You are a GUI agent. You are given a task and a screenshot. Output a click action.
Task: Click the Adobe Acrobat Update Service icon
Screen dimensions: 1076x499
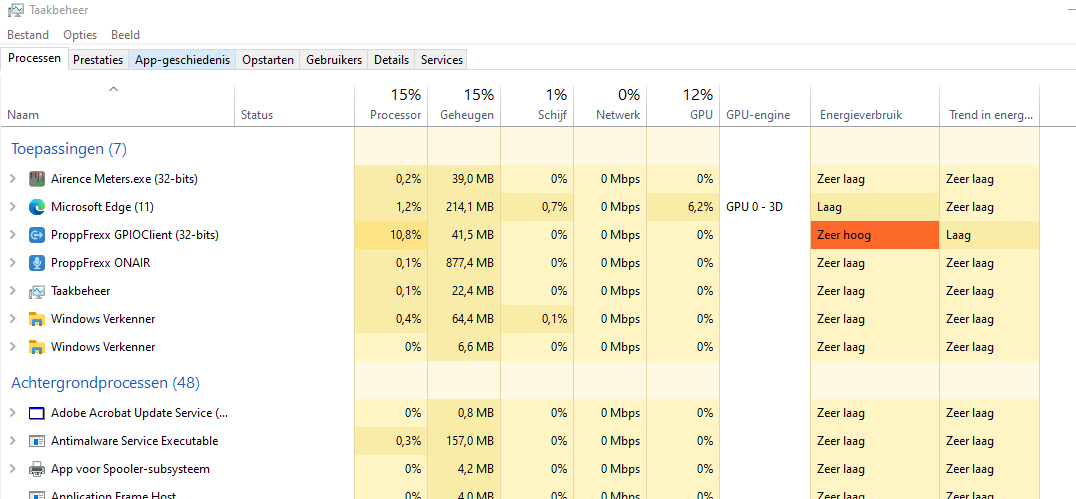click(x=37, y=413)
